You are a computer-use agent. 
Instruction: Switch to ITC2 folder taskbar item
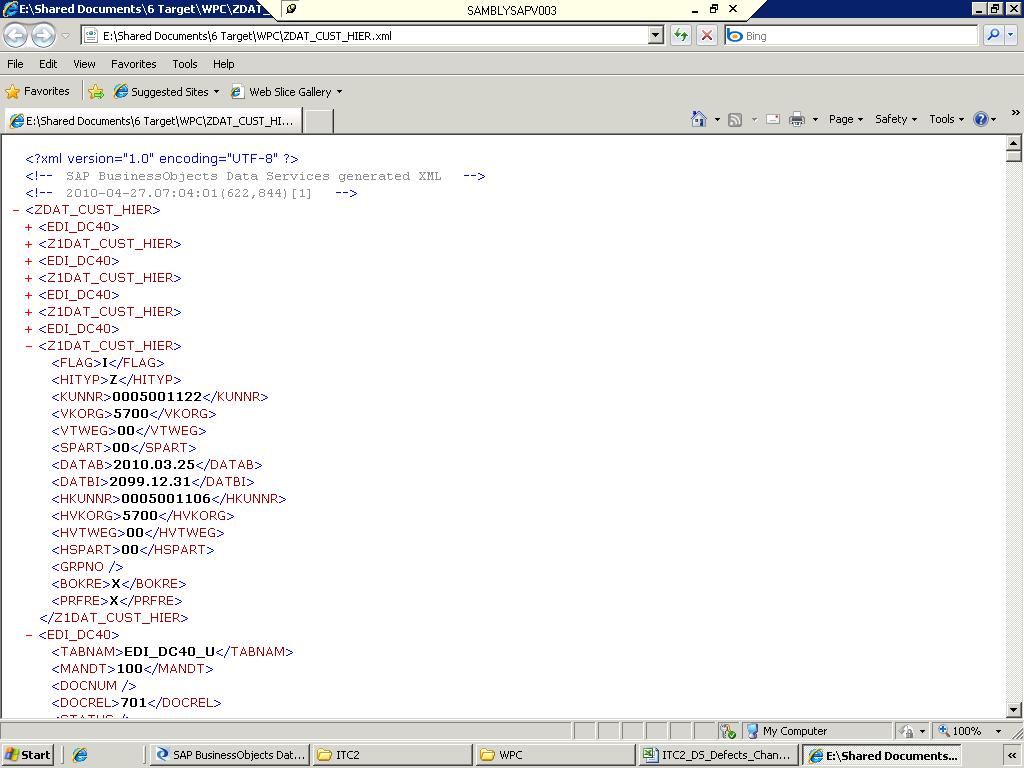coord(392,755)
